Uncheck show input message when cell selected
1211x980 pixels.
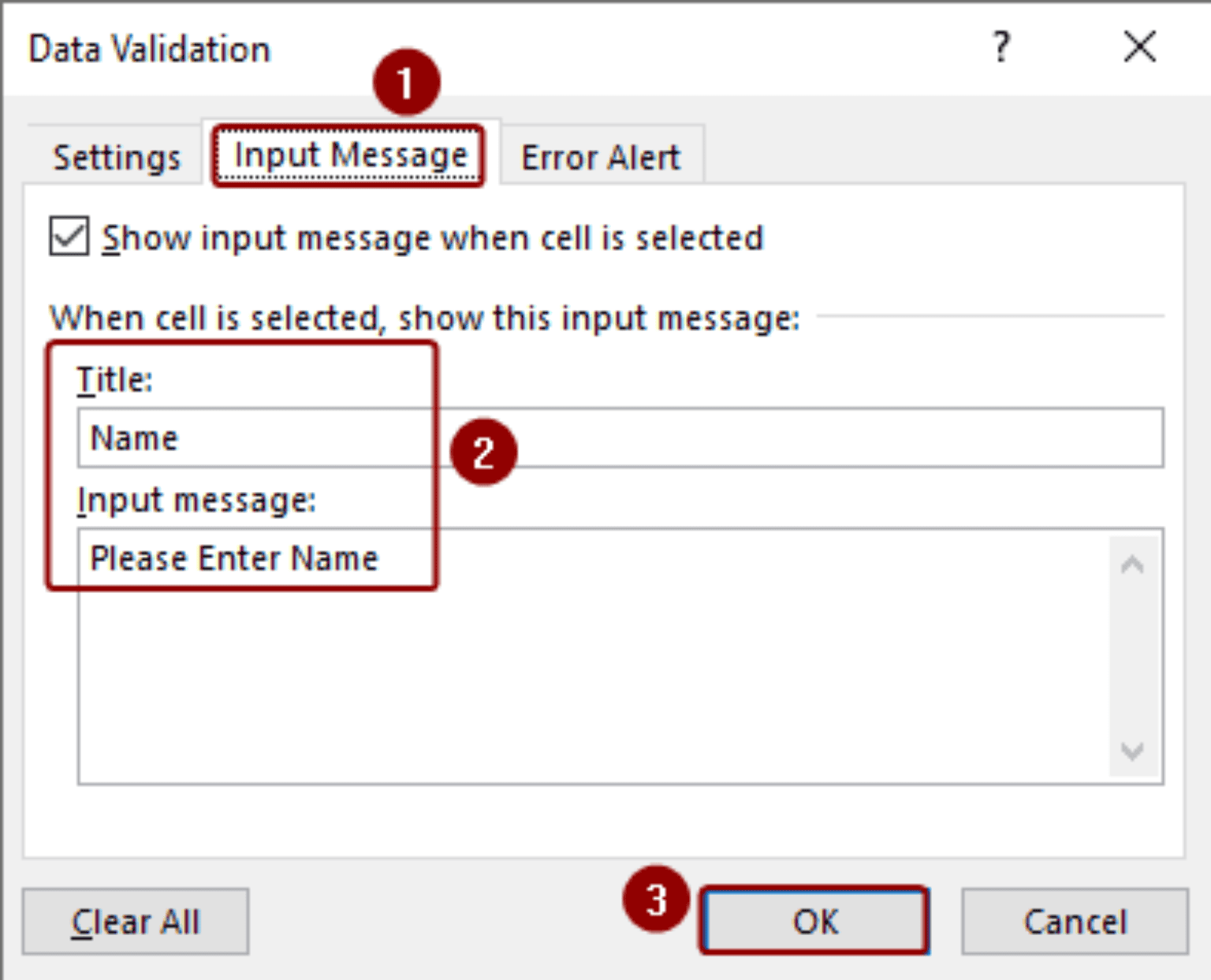pos(69,235)
